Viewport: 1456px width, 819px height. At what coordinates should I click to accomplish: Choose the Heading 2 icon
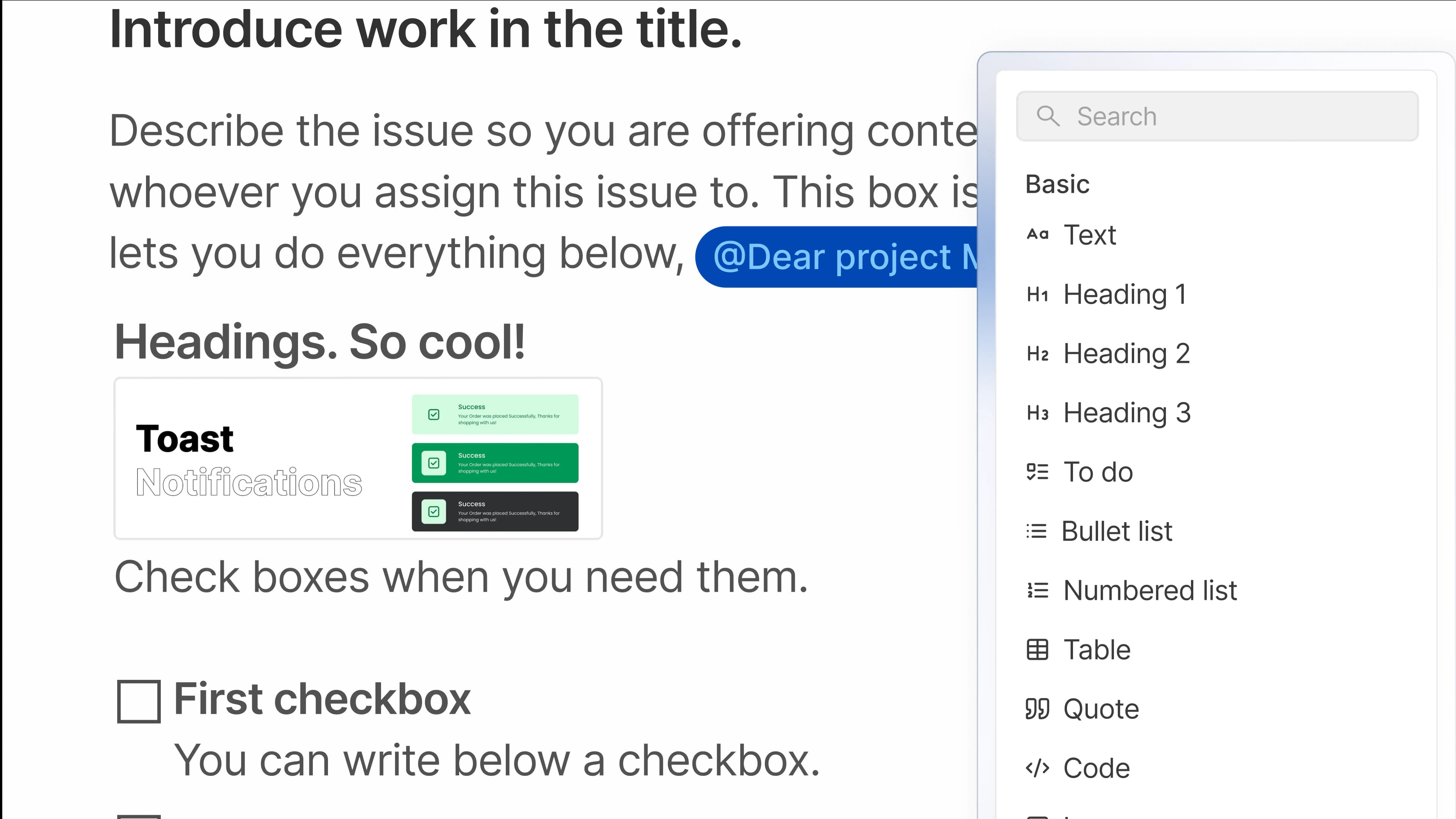[x=1037, y=354]
